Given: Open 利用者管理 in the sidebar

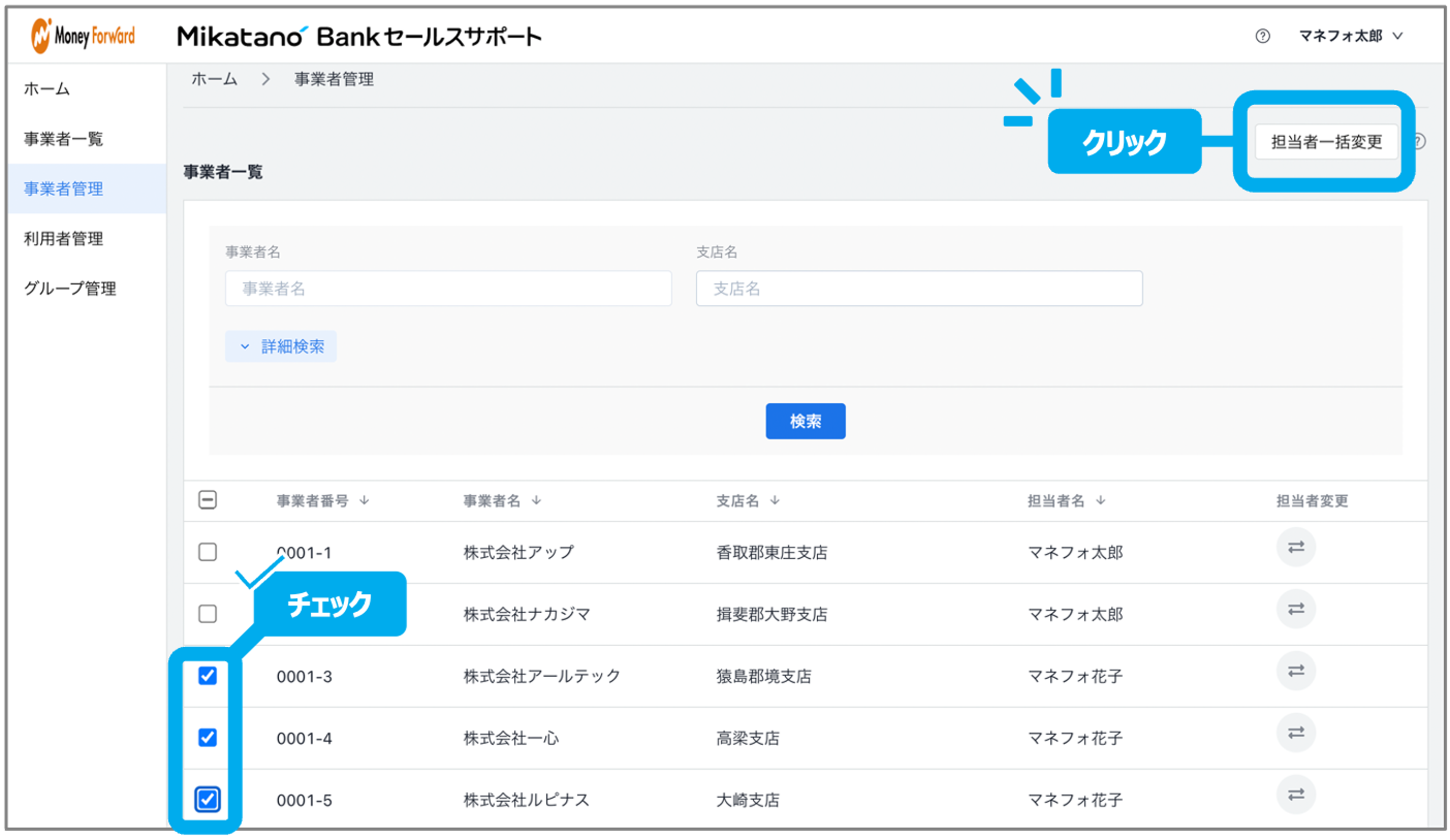Looking at the screenshot, I should coord(63,239).
